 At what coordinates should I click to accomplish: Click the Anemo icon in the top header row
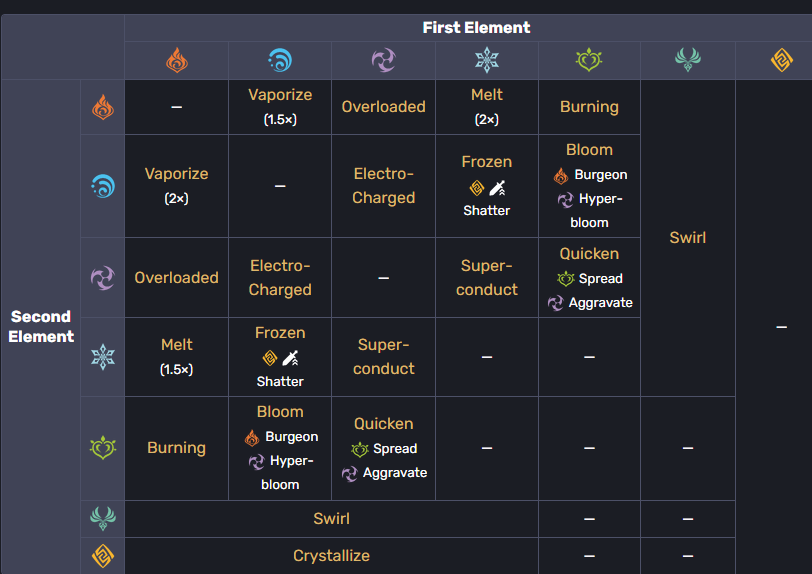(x=688, y=61)
